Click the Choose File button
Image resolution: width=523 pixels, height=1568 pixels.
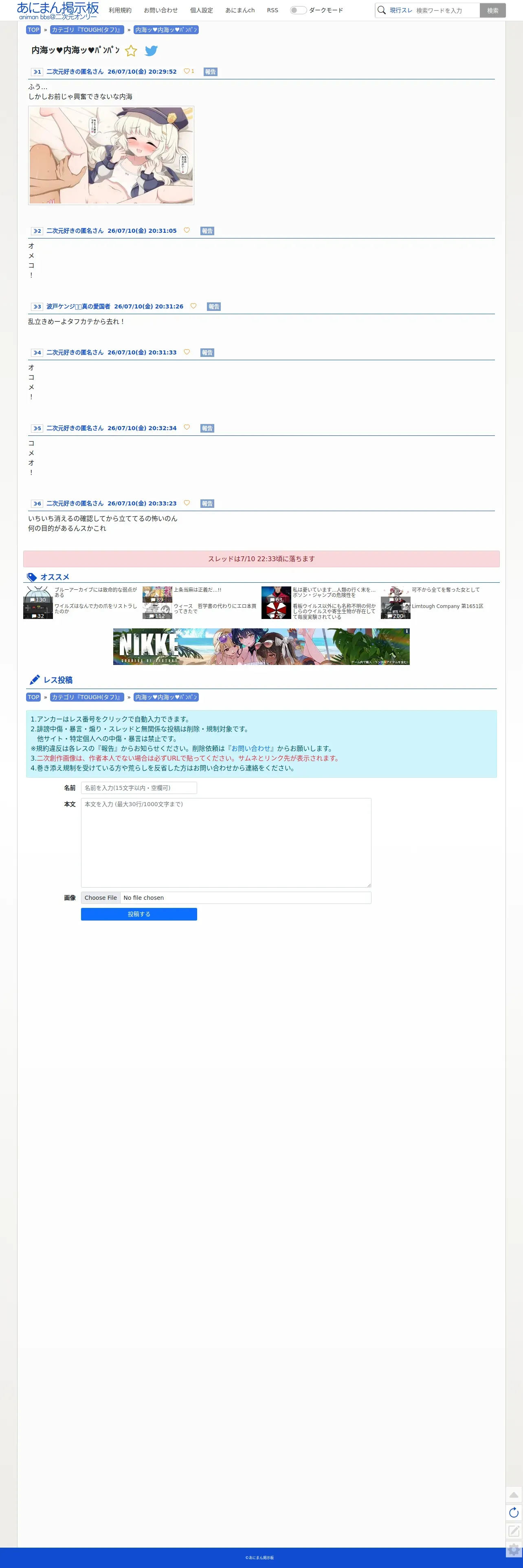click(x=101, y=898)
